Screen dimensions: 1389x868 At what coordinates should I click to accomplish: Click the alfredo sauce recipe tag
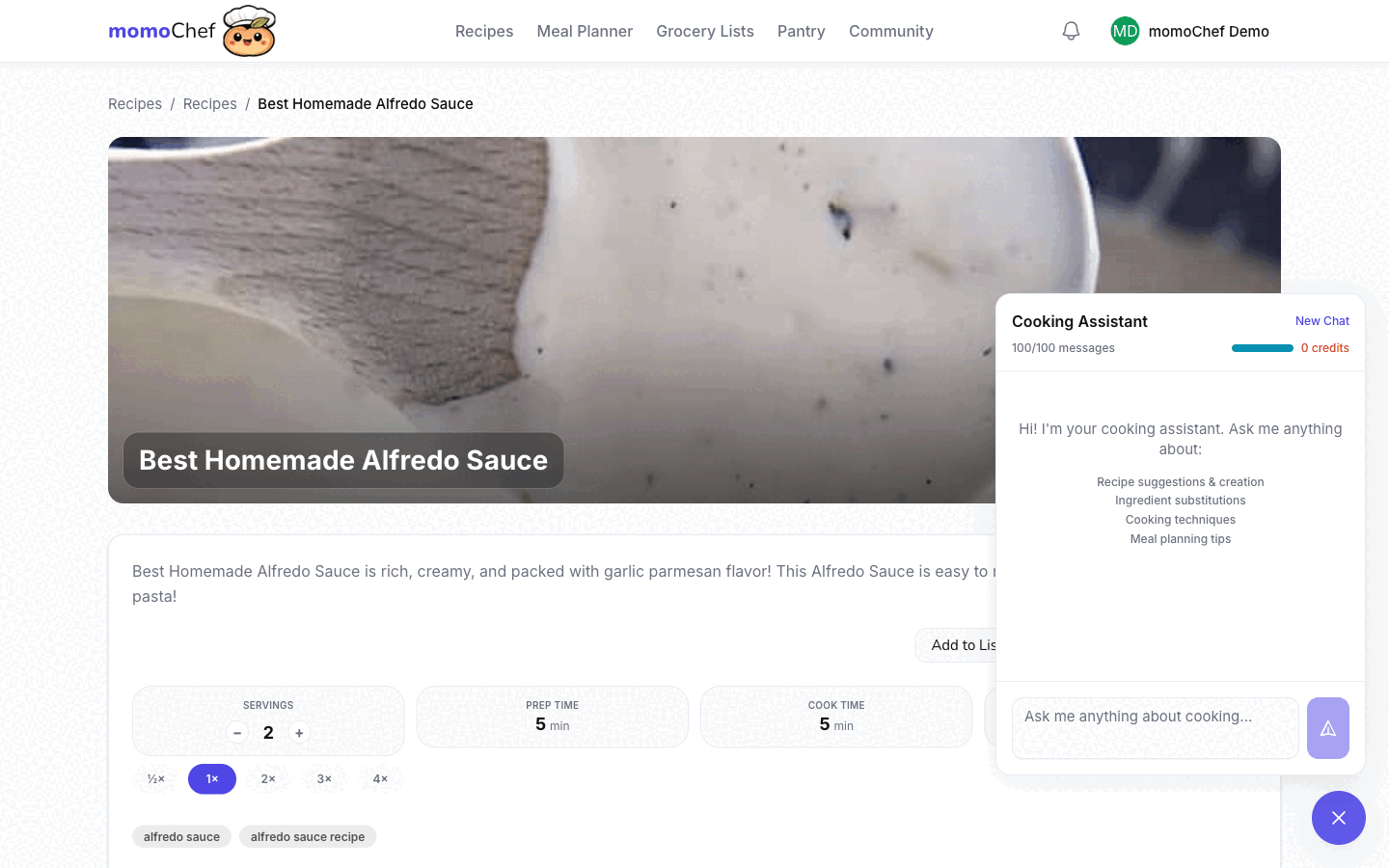[x=308, y=837]
